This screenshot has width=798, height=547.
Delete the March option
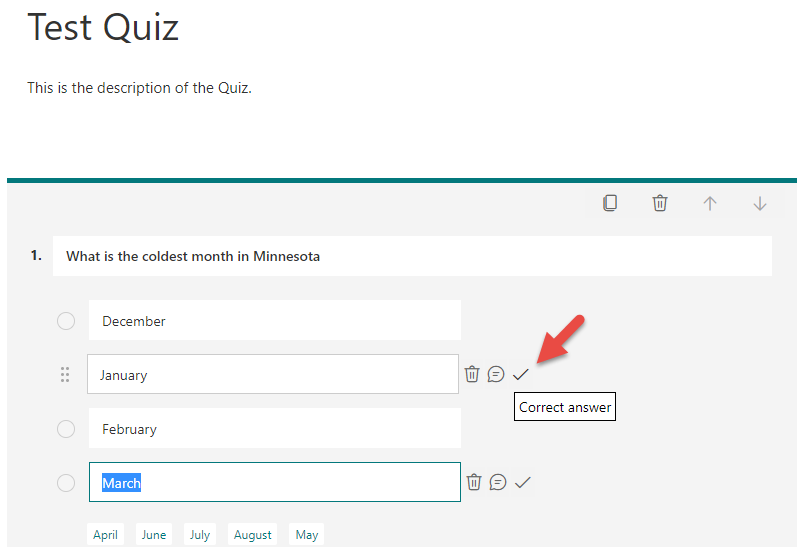(474, 482)
